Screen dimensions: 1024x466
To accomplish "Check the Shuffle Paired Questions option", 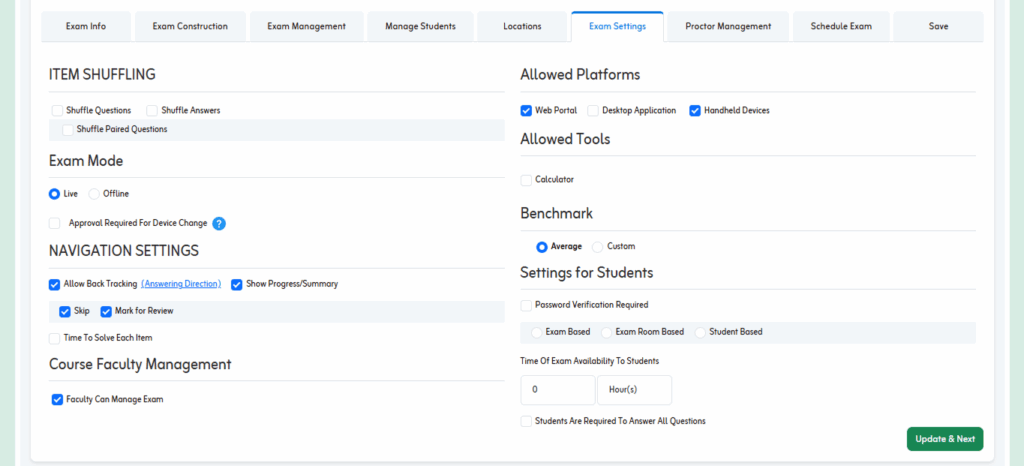I will pyautogui.click(x=68, y=129).
